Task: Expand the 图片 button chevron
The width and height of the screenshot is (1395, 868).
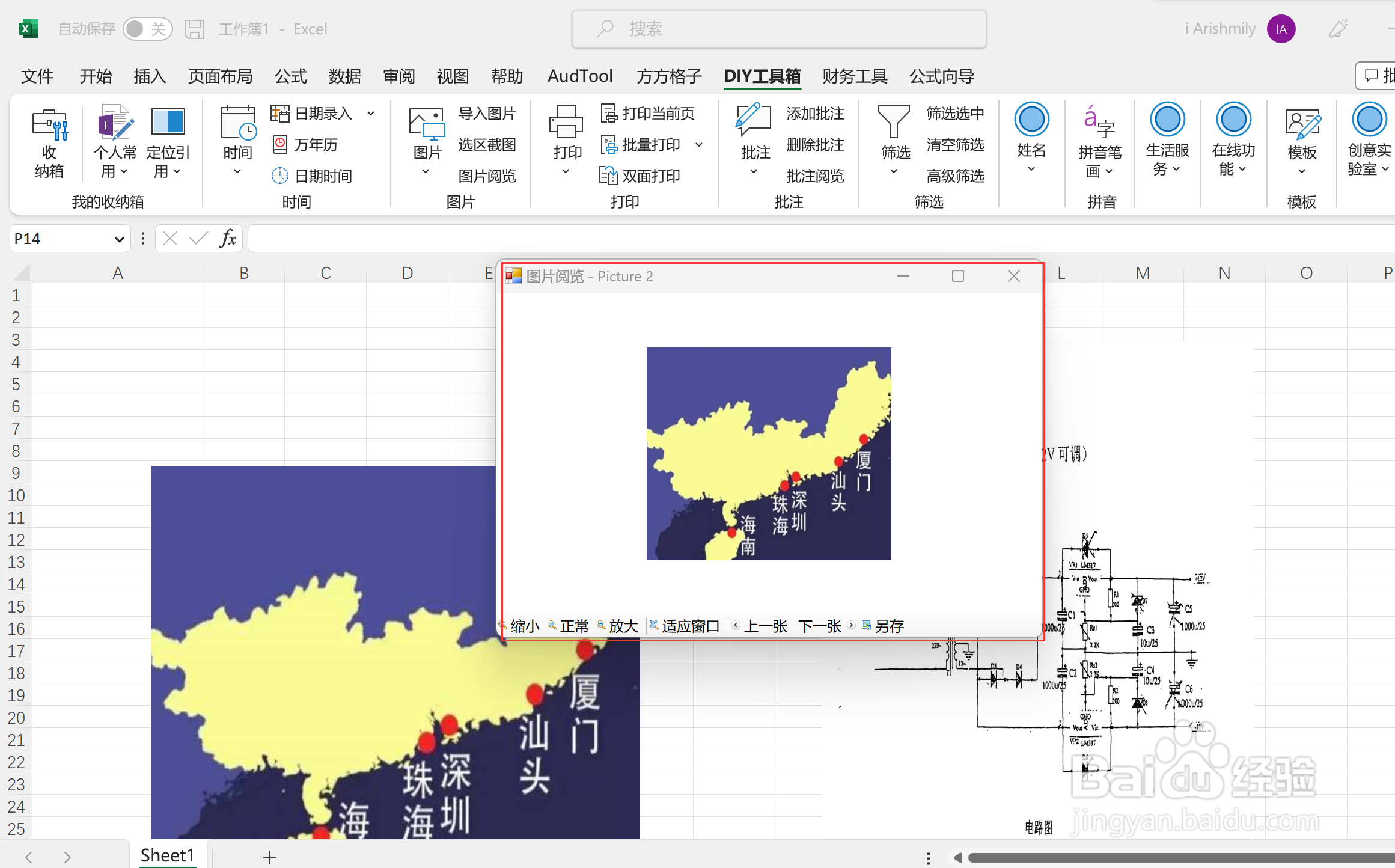Action: (426, 171)
